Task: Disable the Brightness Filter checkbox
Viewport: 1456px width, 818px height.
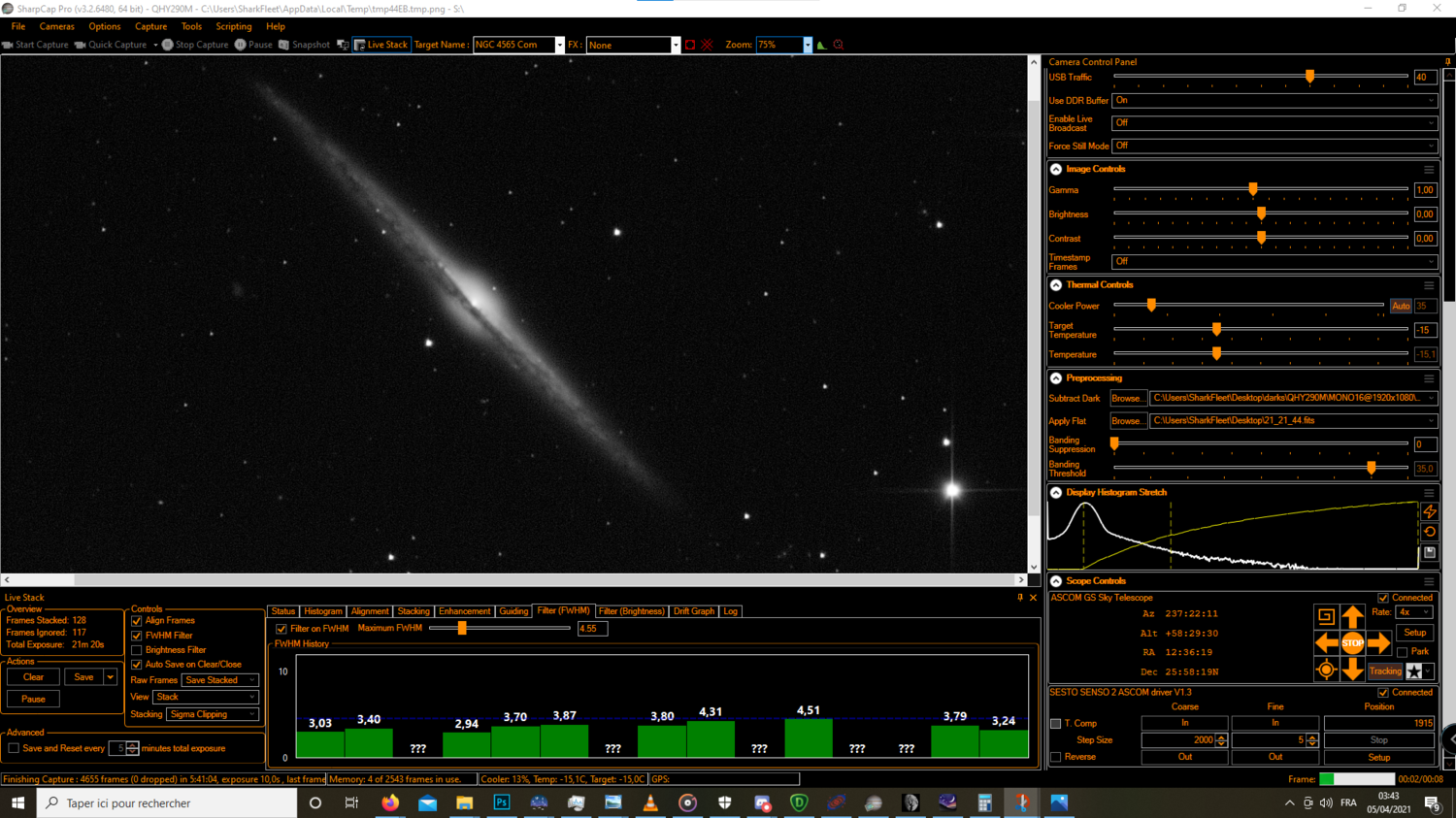Action: [x=136, y=648]
